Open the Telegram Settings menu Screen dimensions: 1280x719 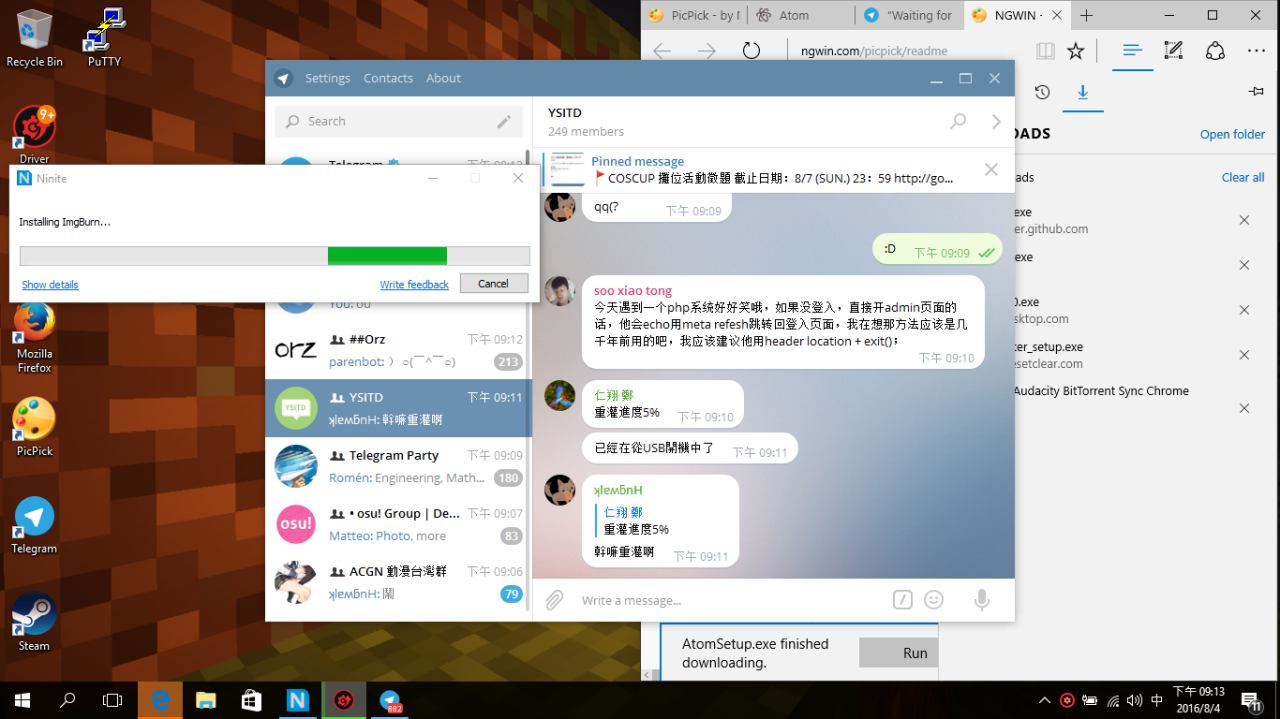327,78
